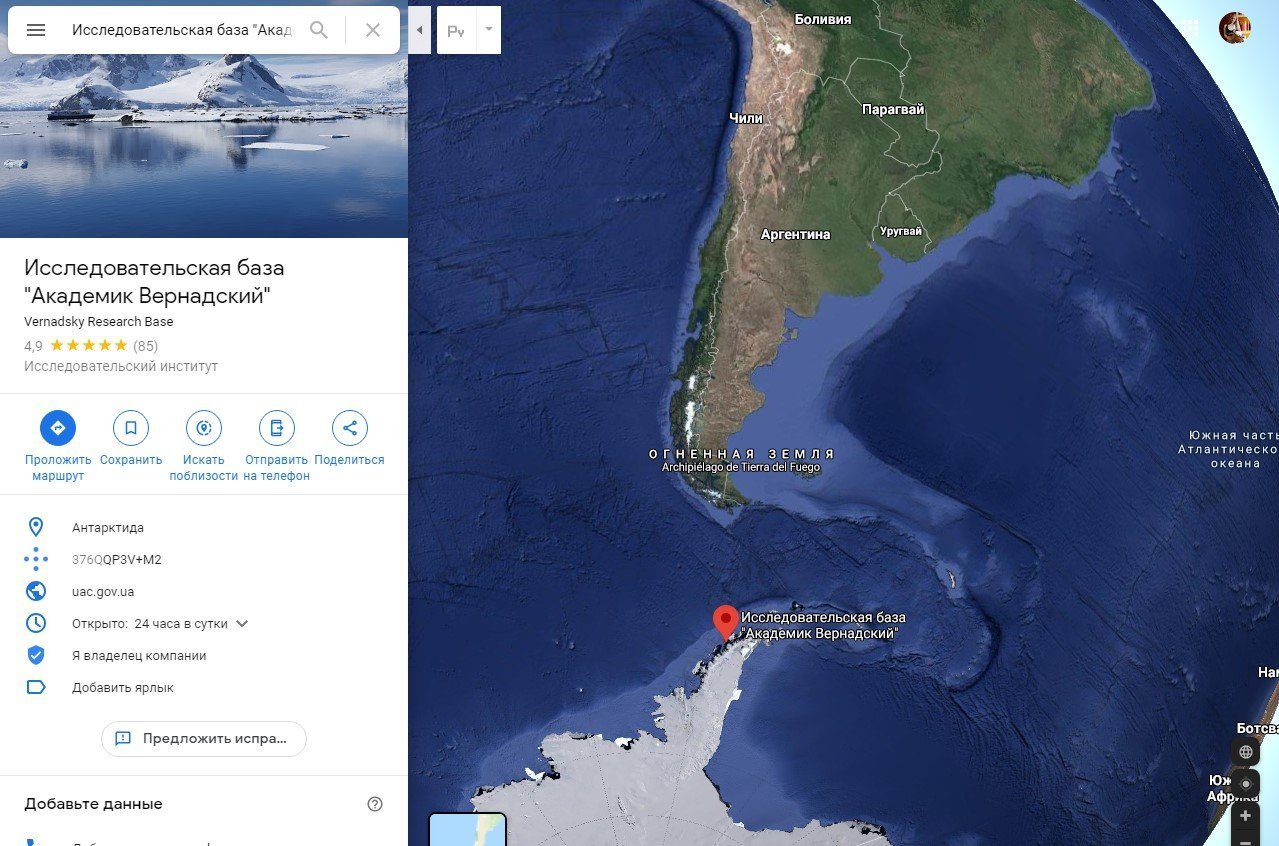Screen dimensions: 1279x846
Task: Click the Проложить маршрут directions icon
Action: click(x=58, y=428)
